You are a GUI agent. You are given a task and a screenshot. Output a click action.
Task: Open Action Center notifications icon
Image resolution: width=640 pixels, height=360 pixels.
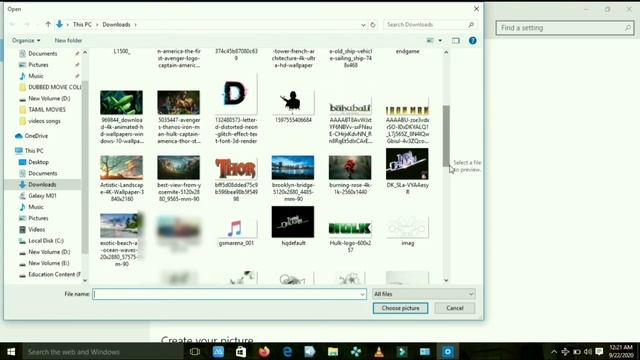point(599,351)
